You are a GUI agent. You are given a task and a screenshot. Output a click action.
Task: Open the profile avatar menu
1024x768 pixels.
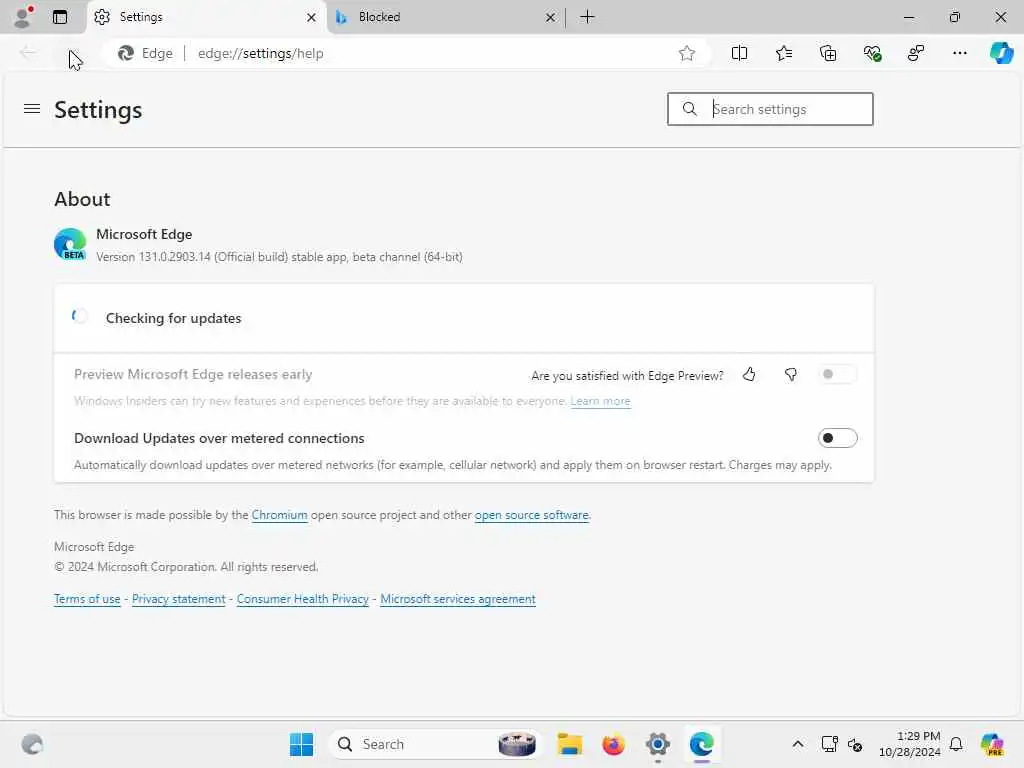(23, 17)
